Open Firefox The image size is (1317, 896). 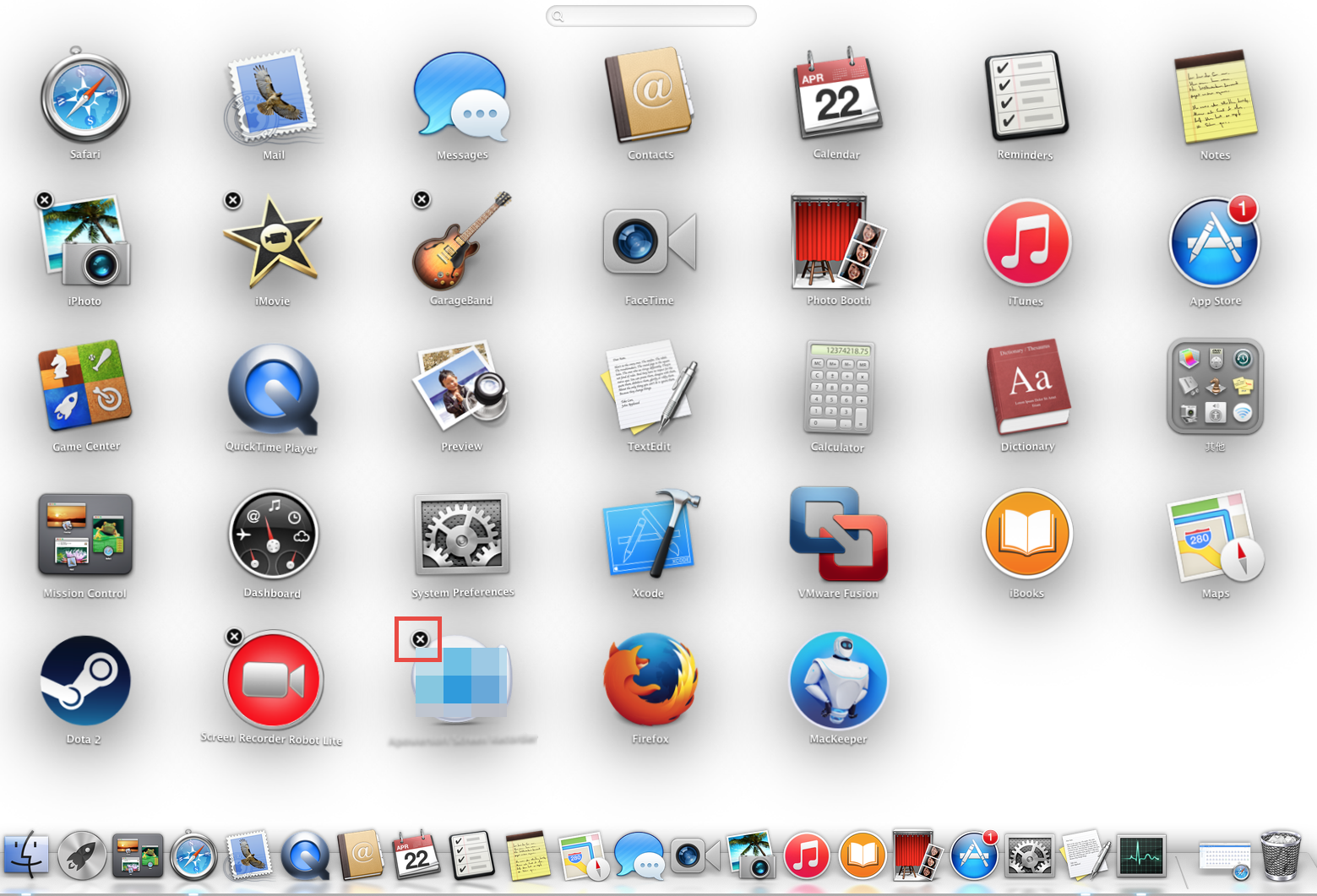[649, 681]
